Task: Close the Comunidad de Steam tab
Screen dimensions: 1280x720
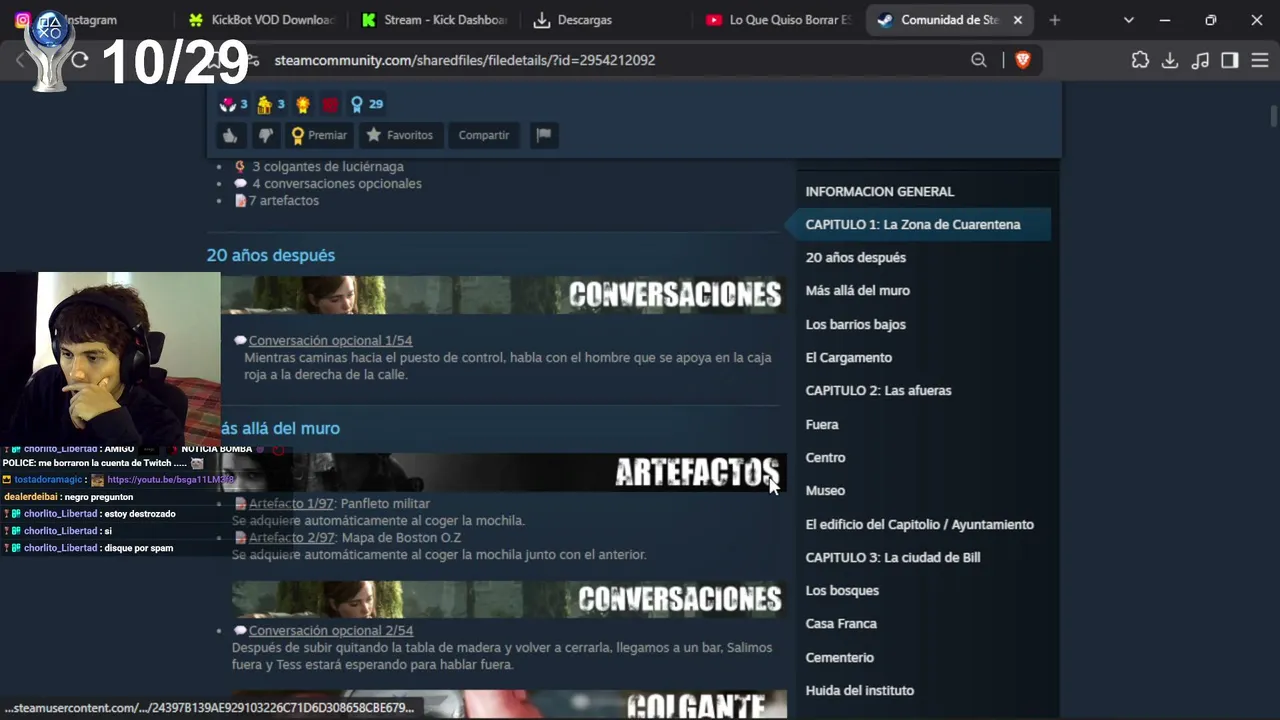Action: [x=1018, y=20]
